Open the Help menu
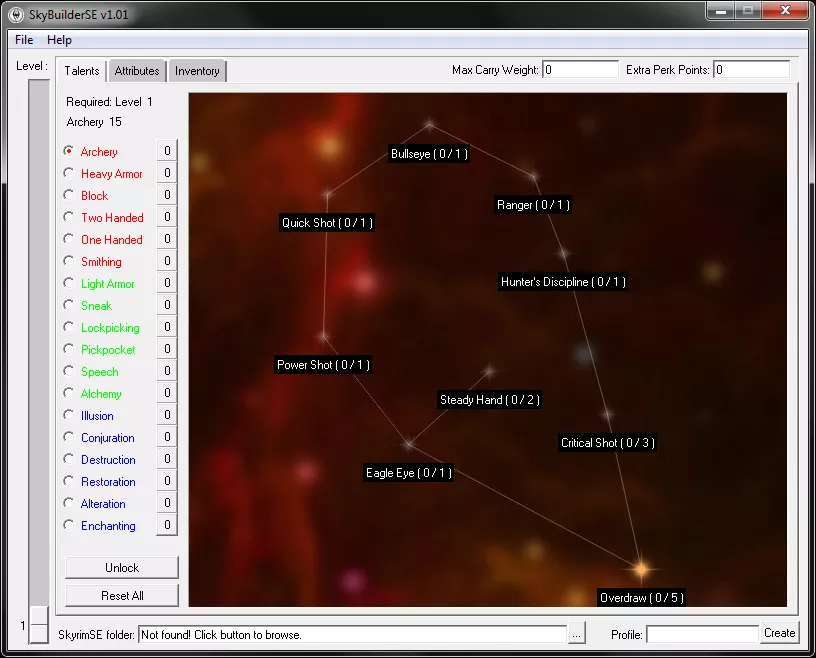 pos(59,40)
